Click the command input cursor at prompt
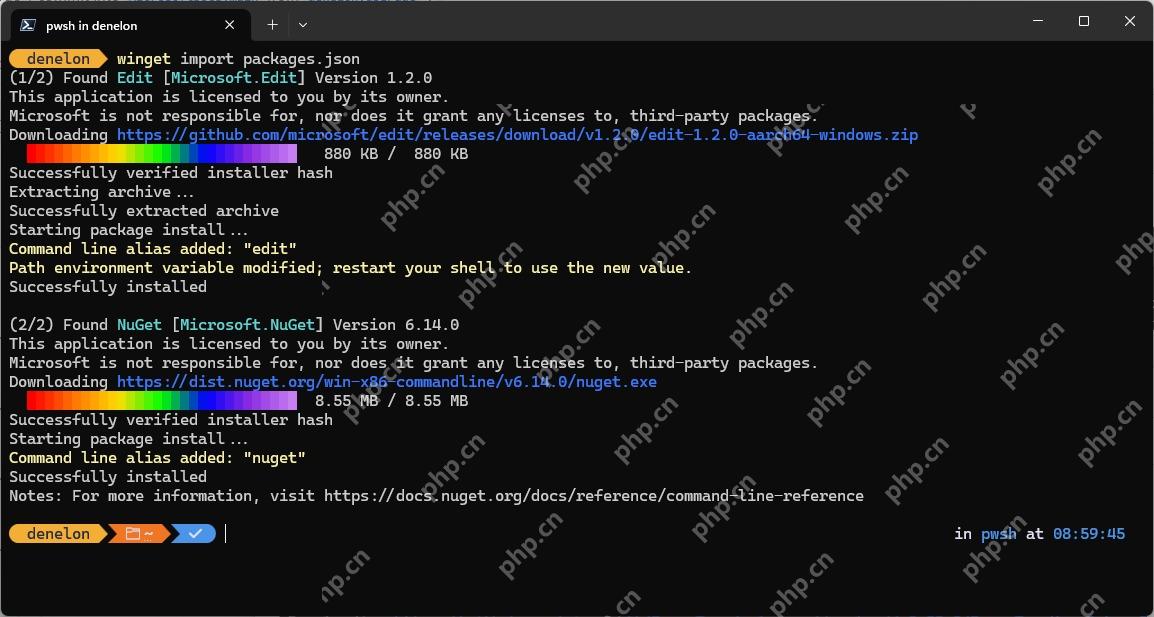 tap(225, 534)
